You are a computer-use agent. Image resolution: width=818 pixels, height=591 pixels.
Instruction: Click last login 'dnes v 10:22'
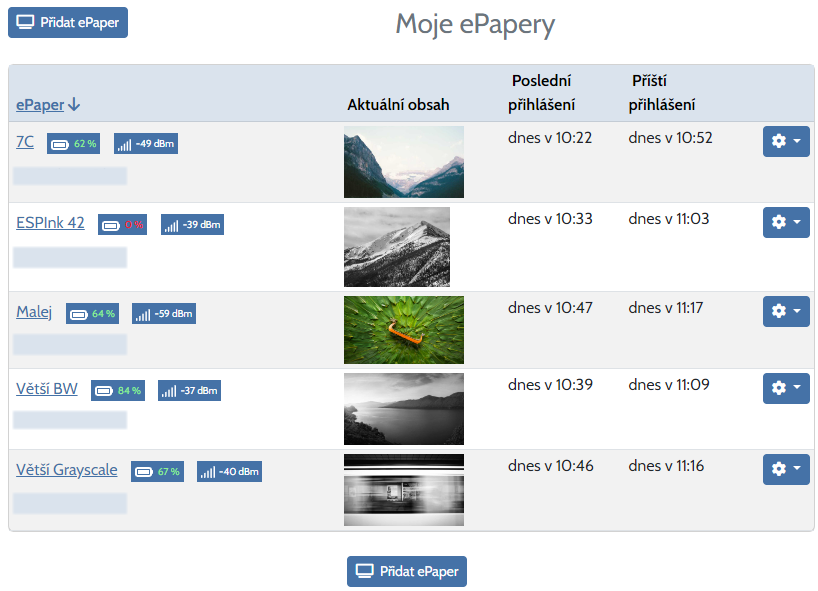coord(550,138)
